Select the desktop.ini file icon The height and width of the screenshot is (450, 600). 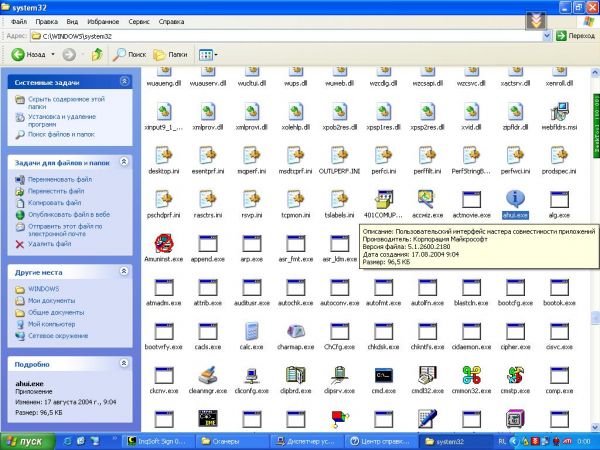[x=165, y=153]
